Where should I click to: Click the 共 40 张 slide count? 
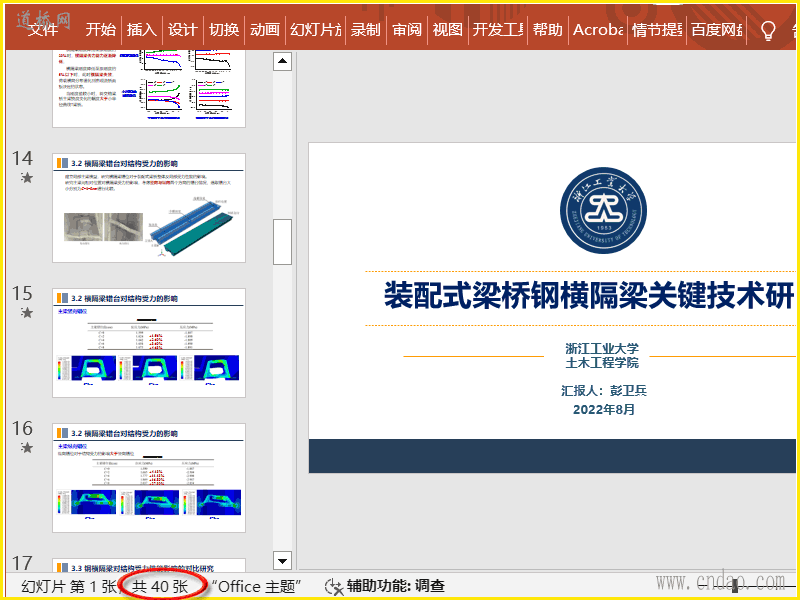(160, 586)
